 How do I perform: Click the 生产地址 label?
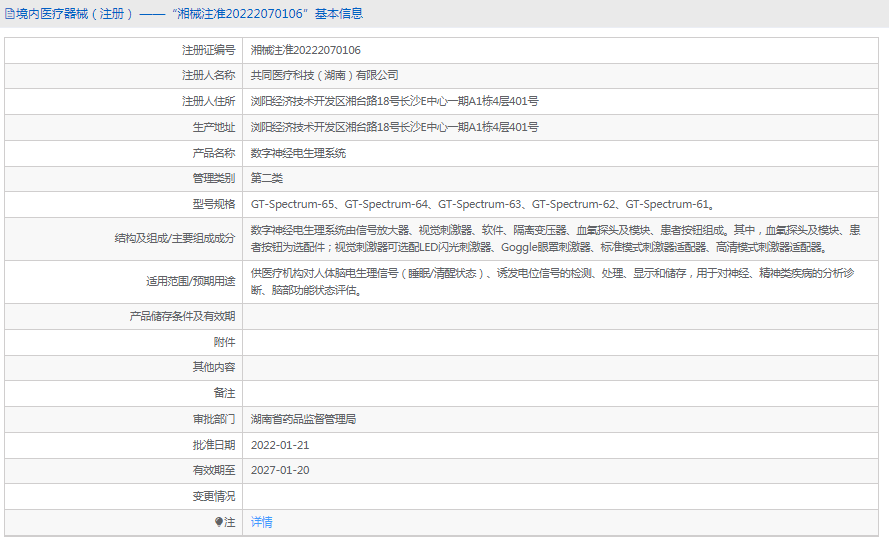point(214,128)
